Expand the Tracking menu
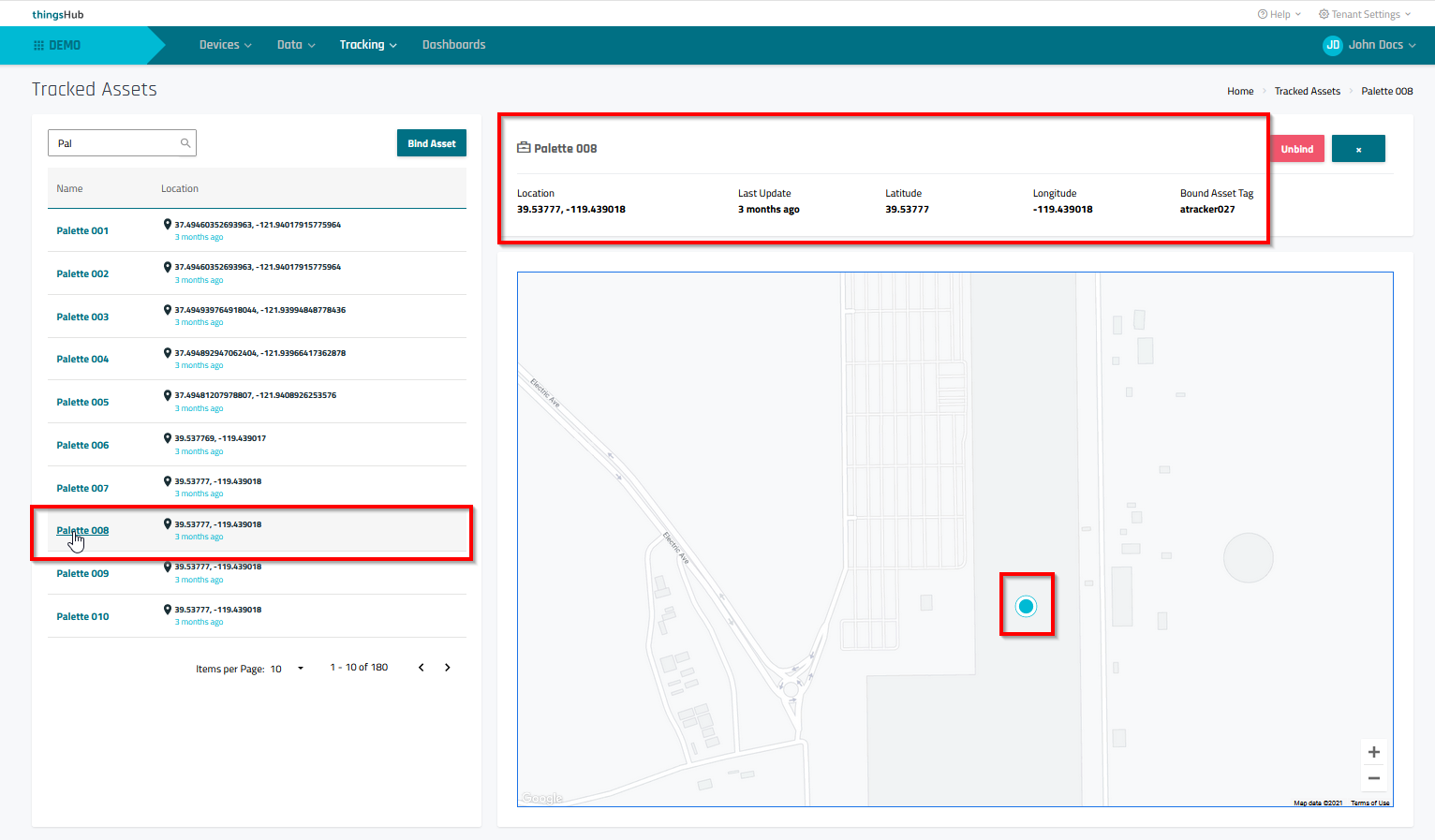Screen dimensions: 1435x840 [x=367, y=45]
